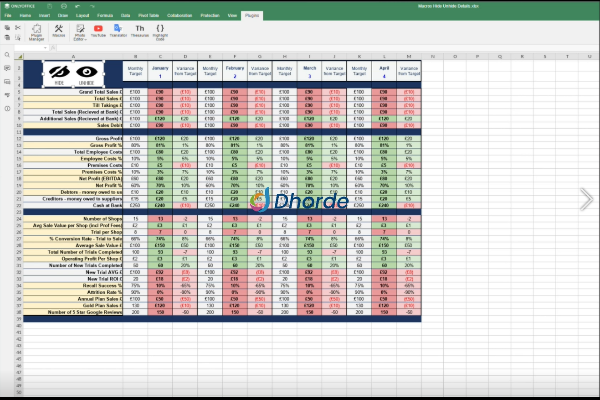
Task: Open the Translator plugin
Action: pyautogui.click(x=120, y=32)
